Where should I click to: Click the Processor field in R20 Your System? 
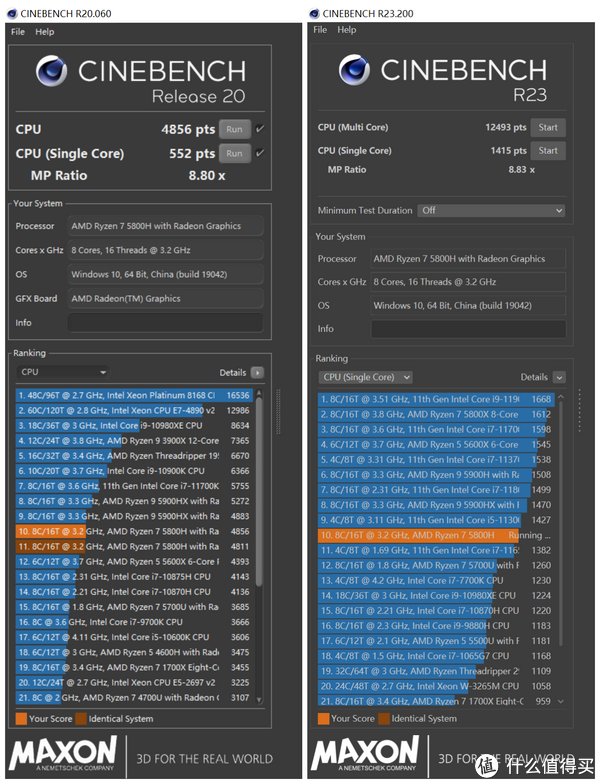(x=165, y=226)
